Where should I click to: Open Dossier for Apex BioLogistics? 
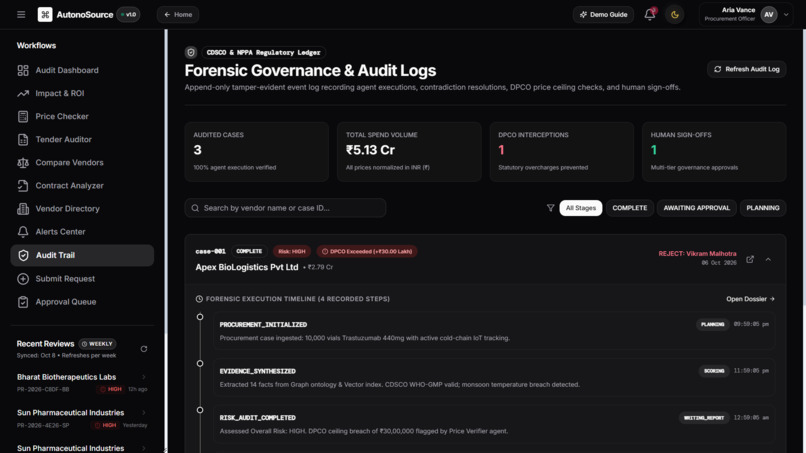[x=750, y=299]
